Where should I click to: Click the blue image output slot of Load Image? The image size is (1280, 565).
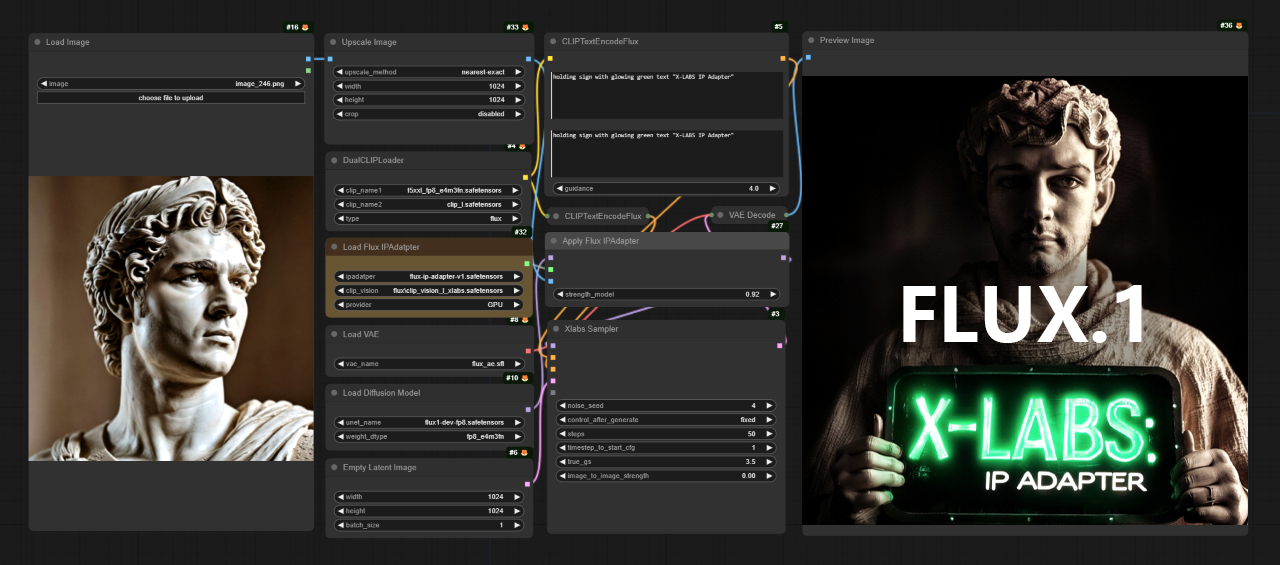coord(308,59)
